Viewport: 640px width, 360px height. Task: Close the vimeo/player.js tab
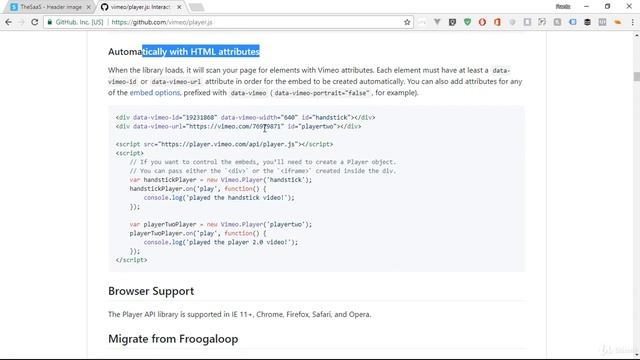coord(179,7)
